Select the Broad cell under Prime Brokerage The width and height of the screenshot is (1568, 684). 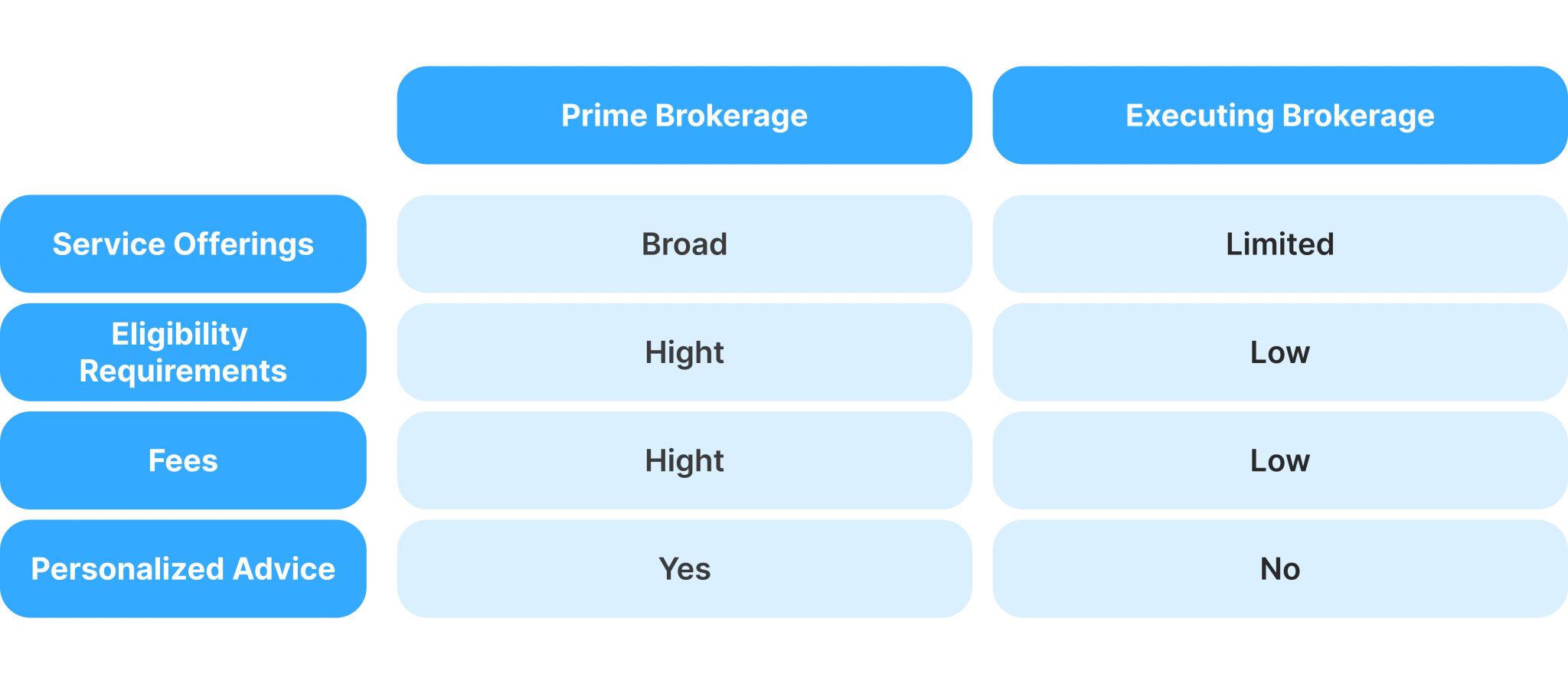tap(684, 244)
